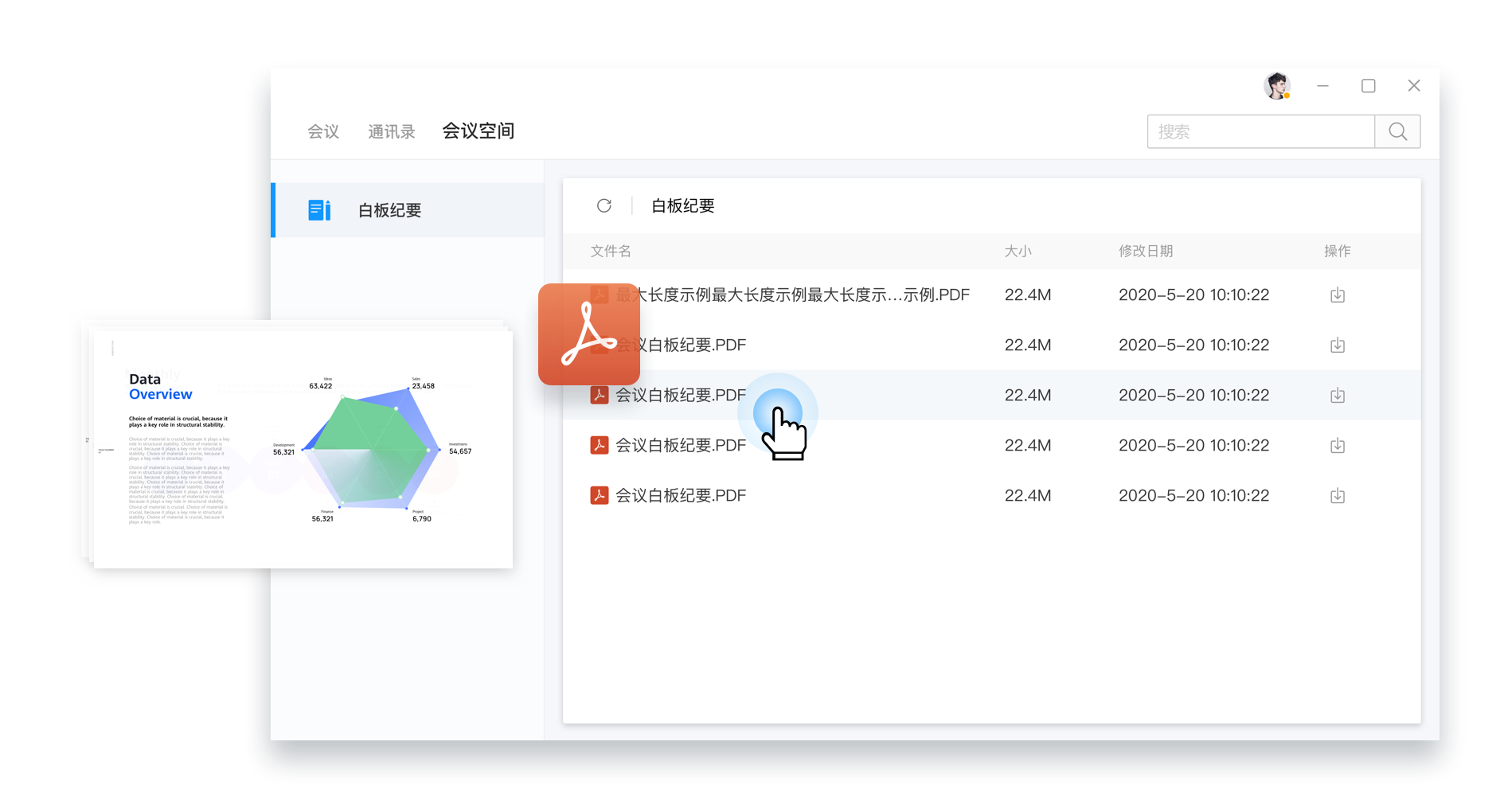
Task: Click the 白板纪要 notes icon in sidebar
Action: tap(318, 209)
